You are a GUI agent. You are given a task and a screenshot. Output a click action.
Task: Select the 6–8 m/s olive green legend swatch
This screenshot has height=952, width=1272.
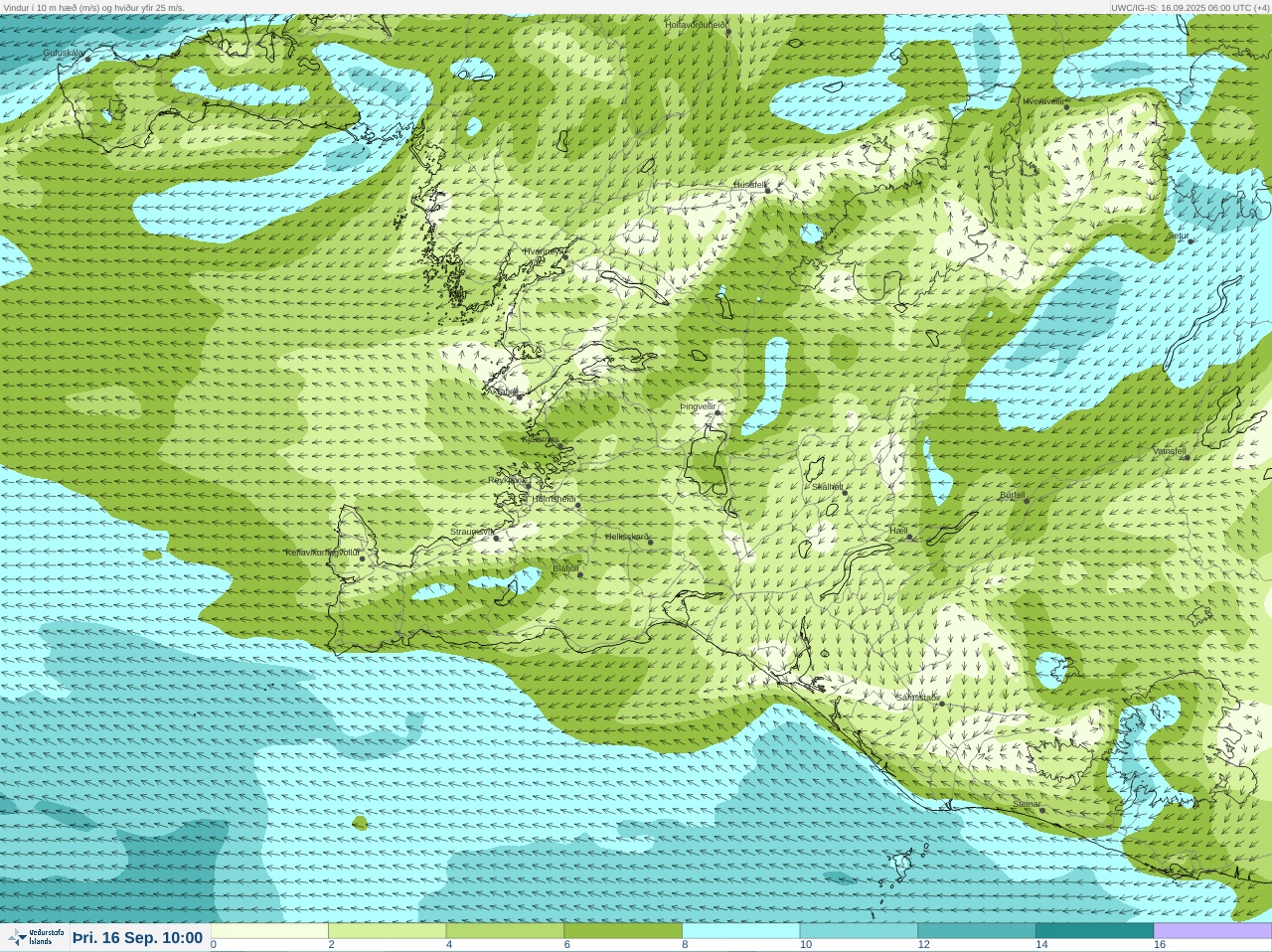click(x=623, y=931)
